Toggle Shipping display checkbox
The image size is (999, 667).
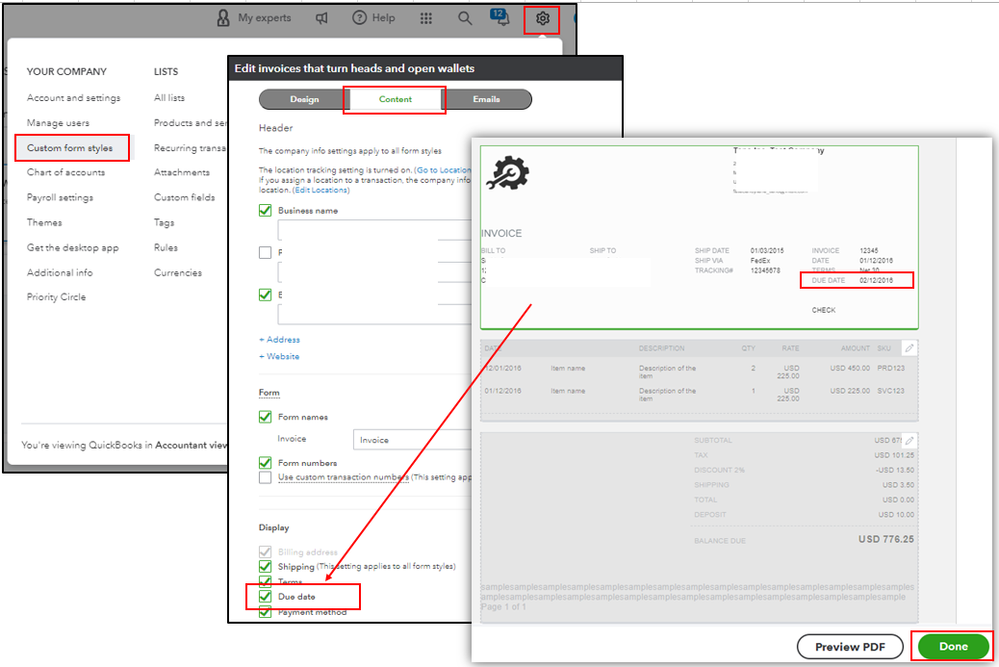[x=266, y=566]
